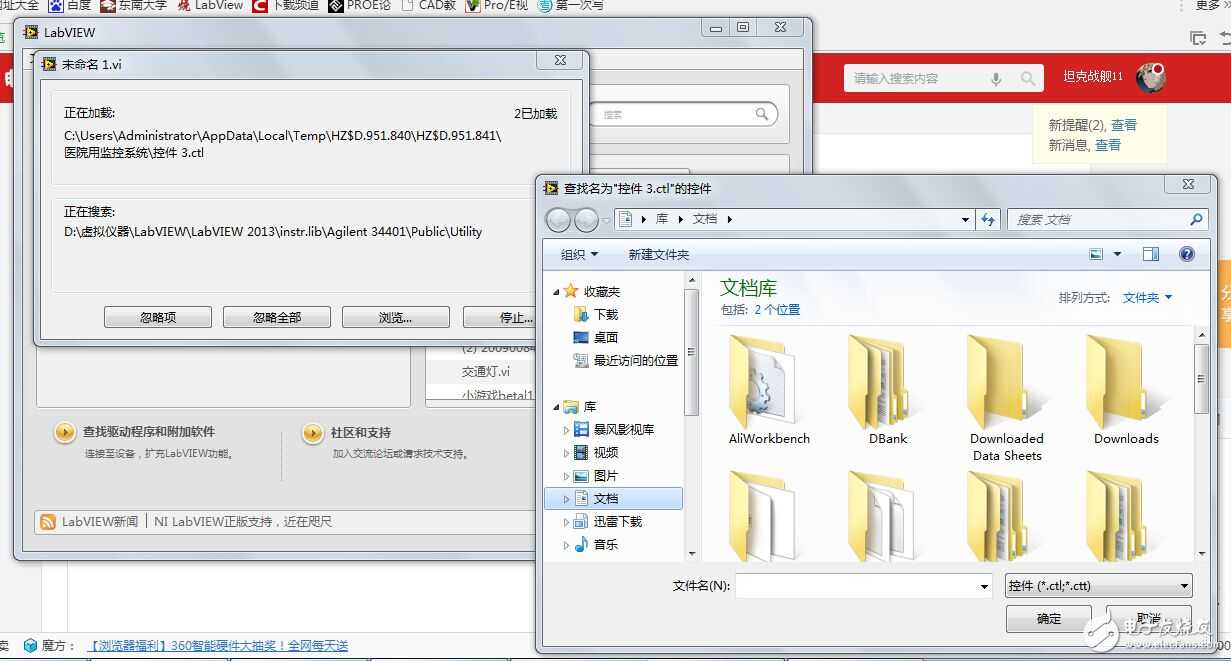Image resolution: width=1231 pixels, height=661 pixels.
Task: Expand the 图片 library node
Action: (x=566, y=476)
